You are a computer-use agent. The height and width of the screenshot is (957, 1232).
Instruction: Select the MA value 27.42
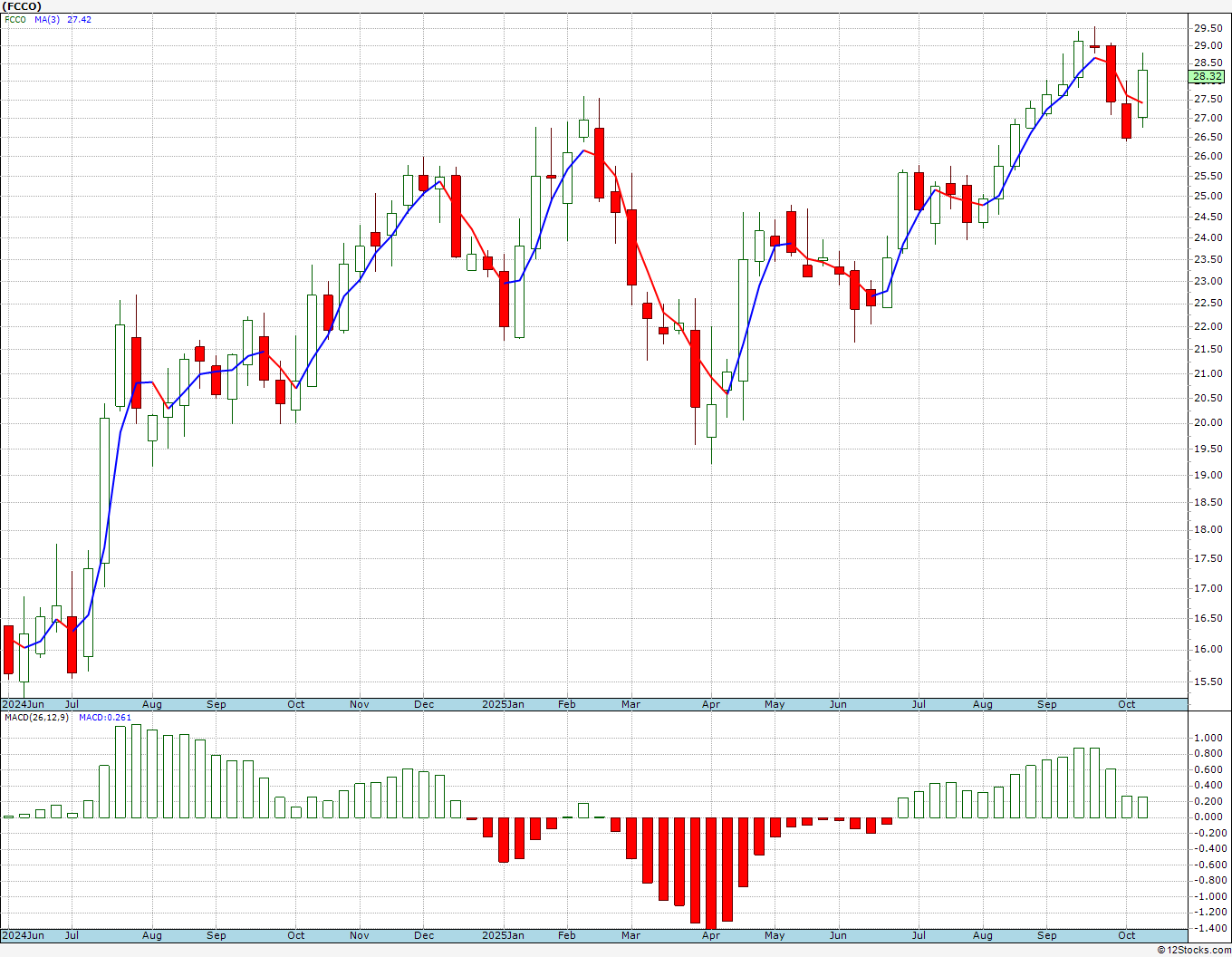[x=79, y=19]
